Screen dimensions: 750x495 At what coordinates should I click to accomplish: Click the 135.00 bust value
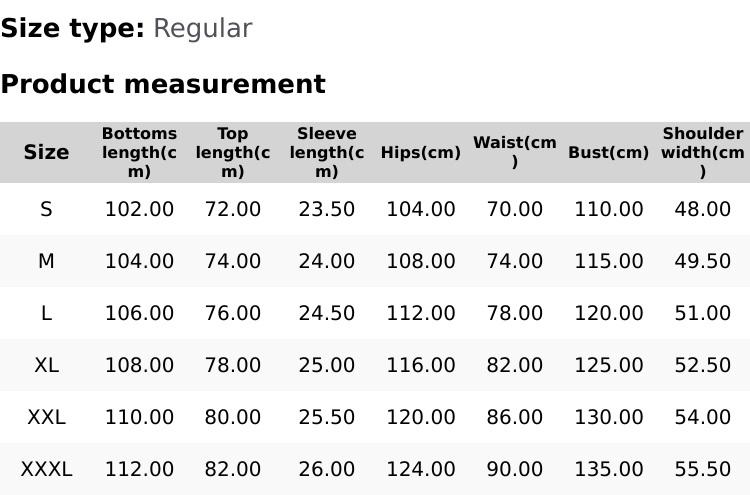(x=608, y=469)
